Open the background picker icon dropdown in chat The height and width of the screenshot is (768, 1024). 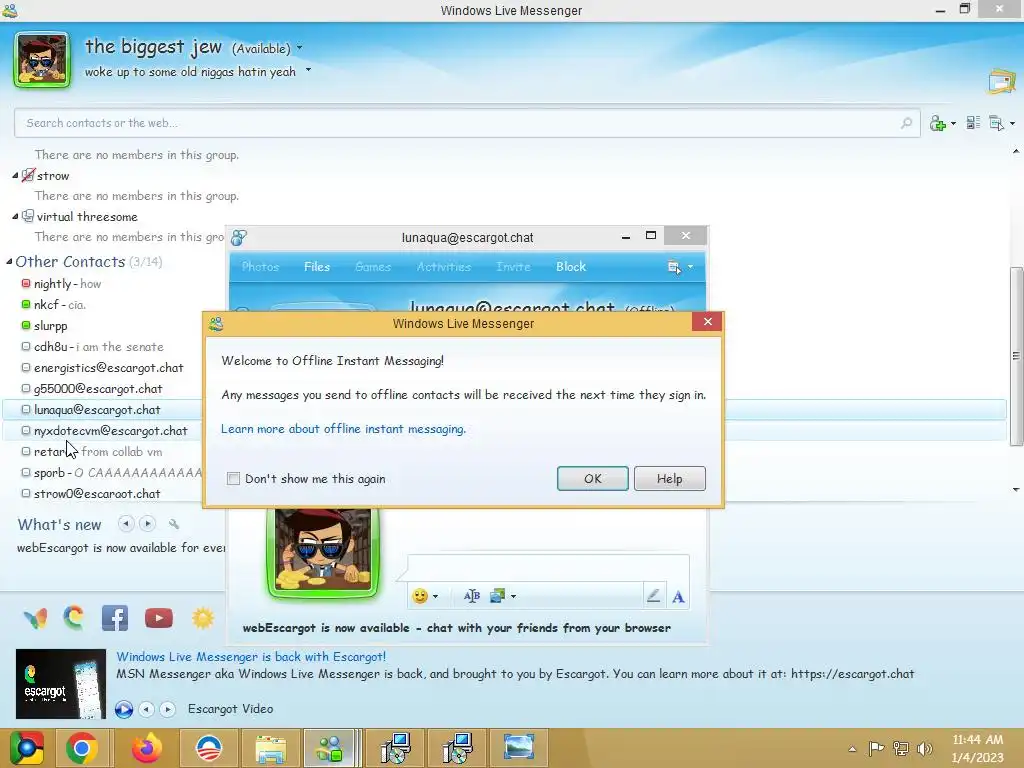tap(502, 596)
